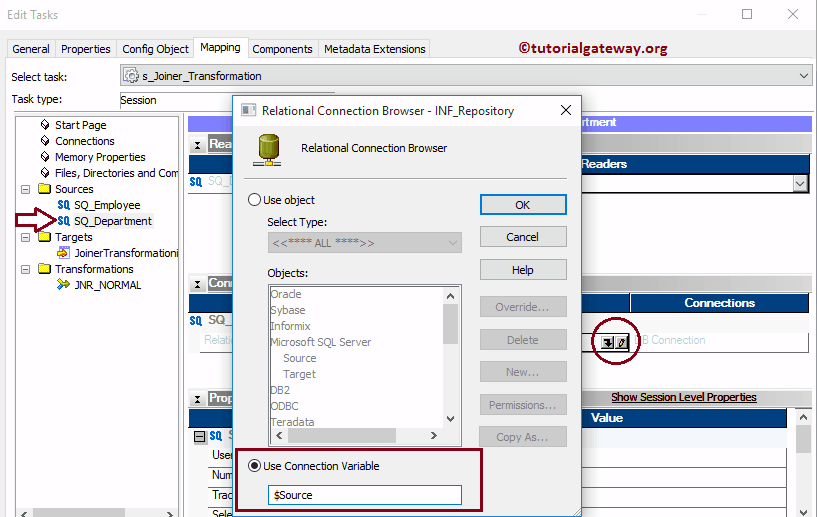Click the SQ icon in Connections row
This screenshot has width=817, height=517.
click(195, 321)
